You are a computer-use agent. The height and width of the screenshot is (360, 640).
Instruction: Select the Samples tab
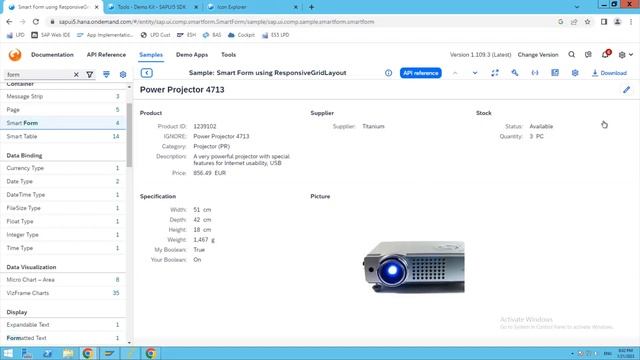pos(151,55)
